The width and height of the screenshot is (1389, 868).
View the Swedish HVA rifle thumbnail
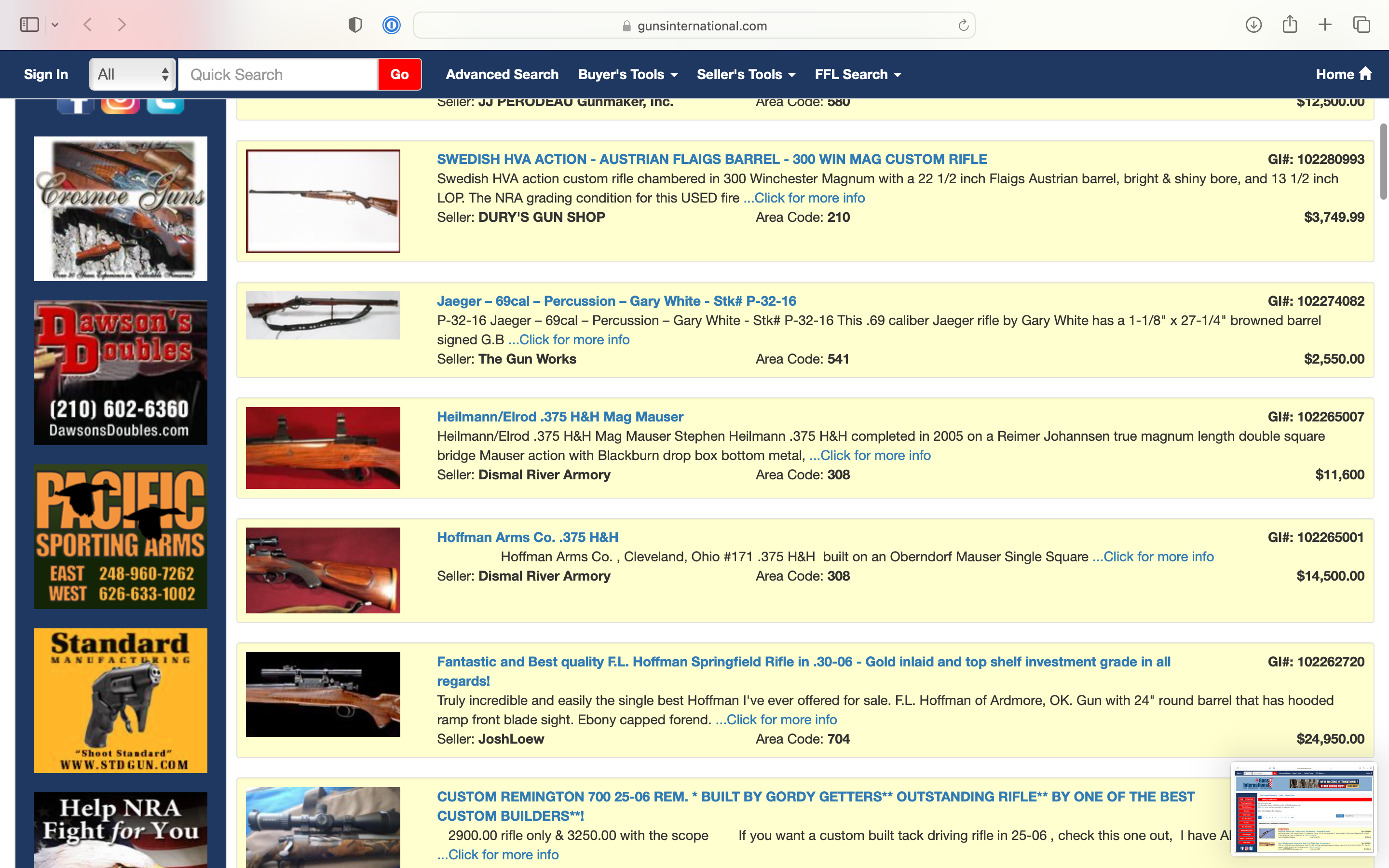click(x=323, y=201)
